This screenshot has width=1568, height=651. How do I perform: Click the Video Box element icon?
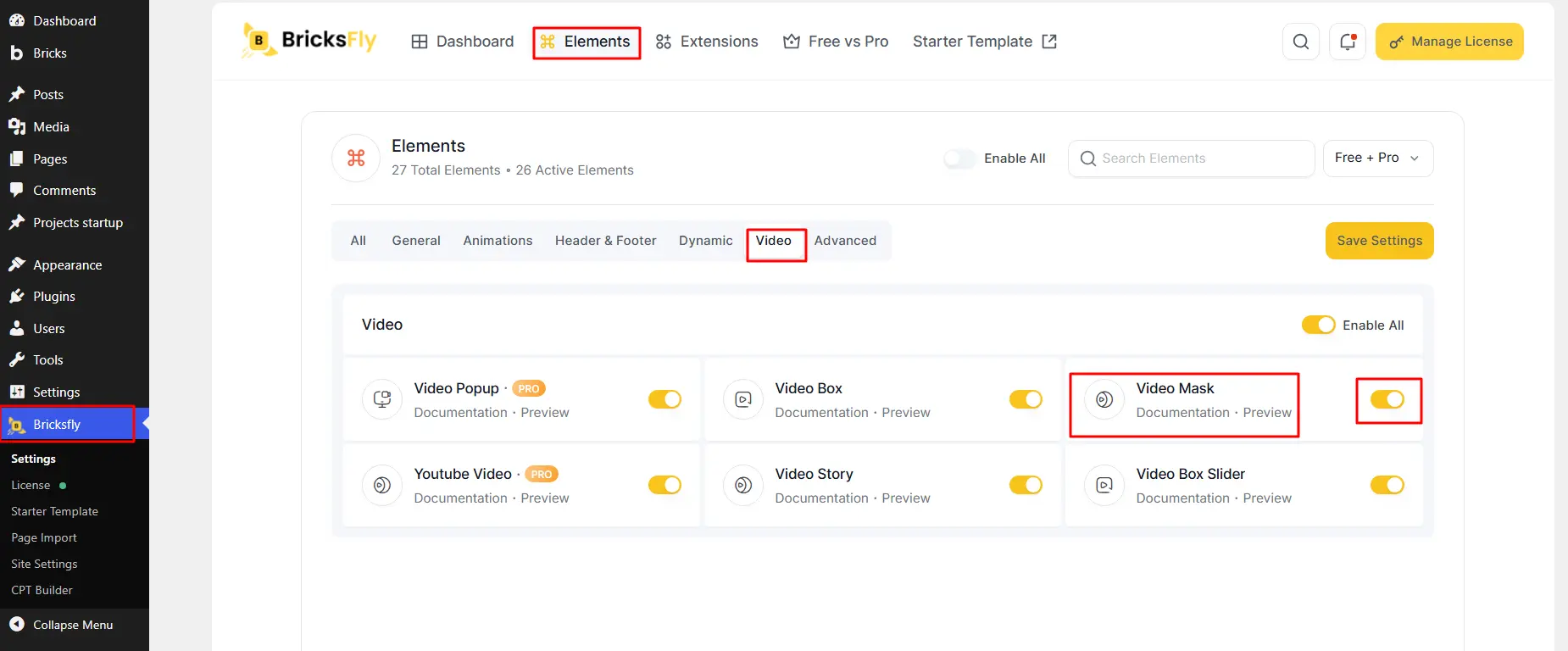click(x=743, y=399)
